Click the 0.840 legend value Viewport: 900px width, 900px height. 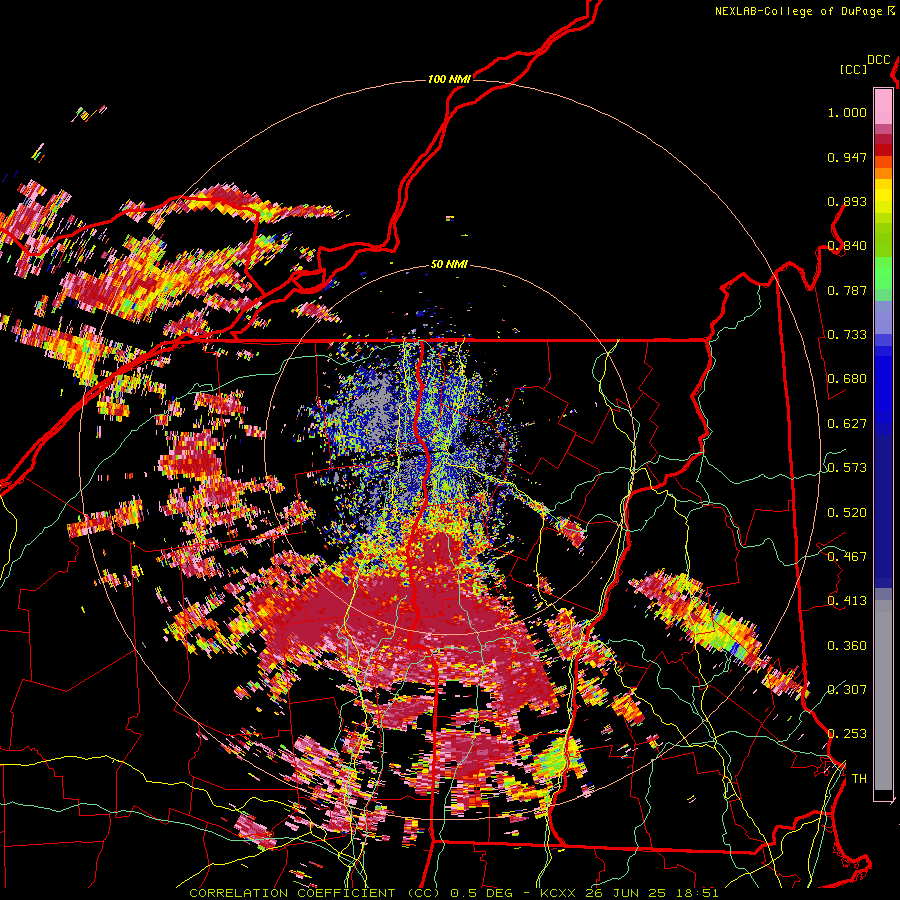(x=847, y=246)
